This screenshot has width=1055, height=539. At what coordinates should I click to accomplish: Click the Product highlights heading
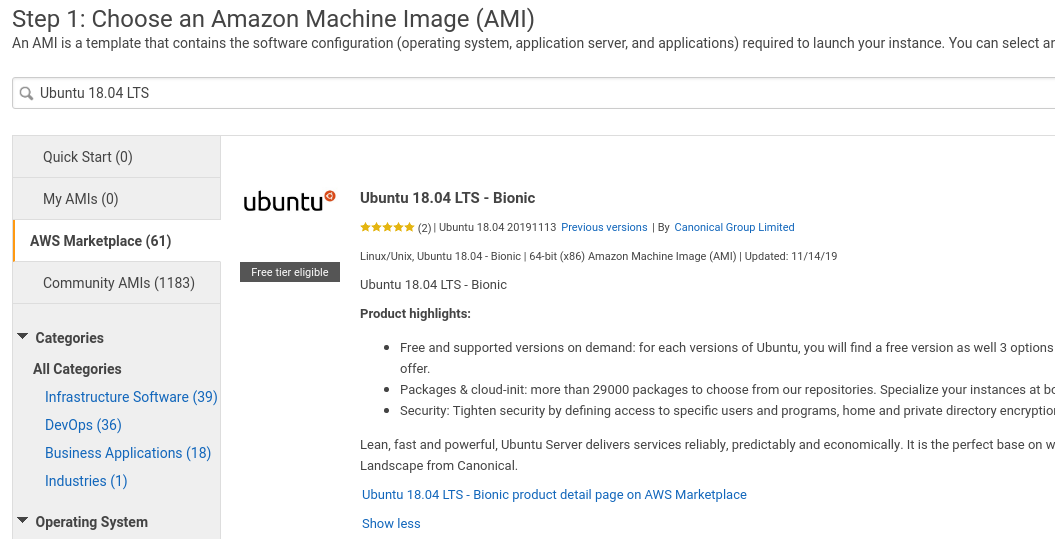coord(415,314)
